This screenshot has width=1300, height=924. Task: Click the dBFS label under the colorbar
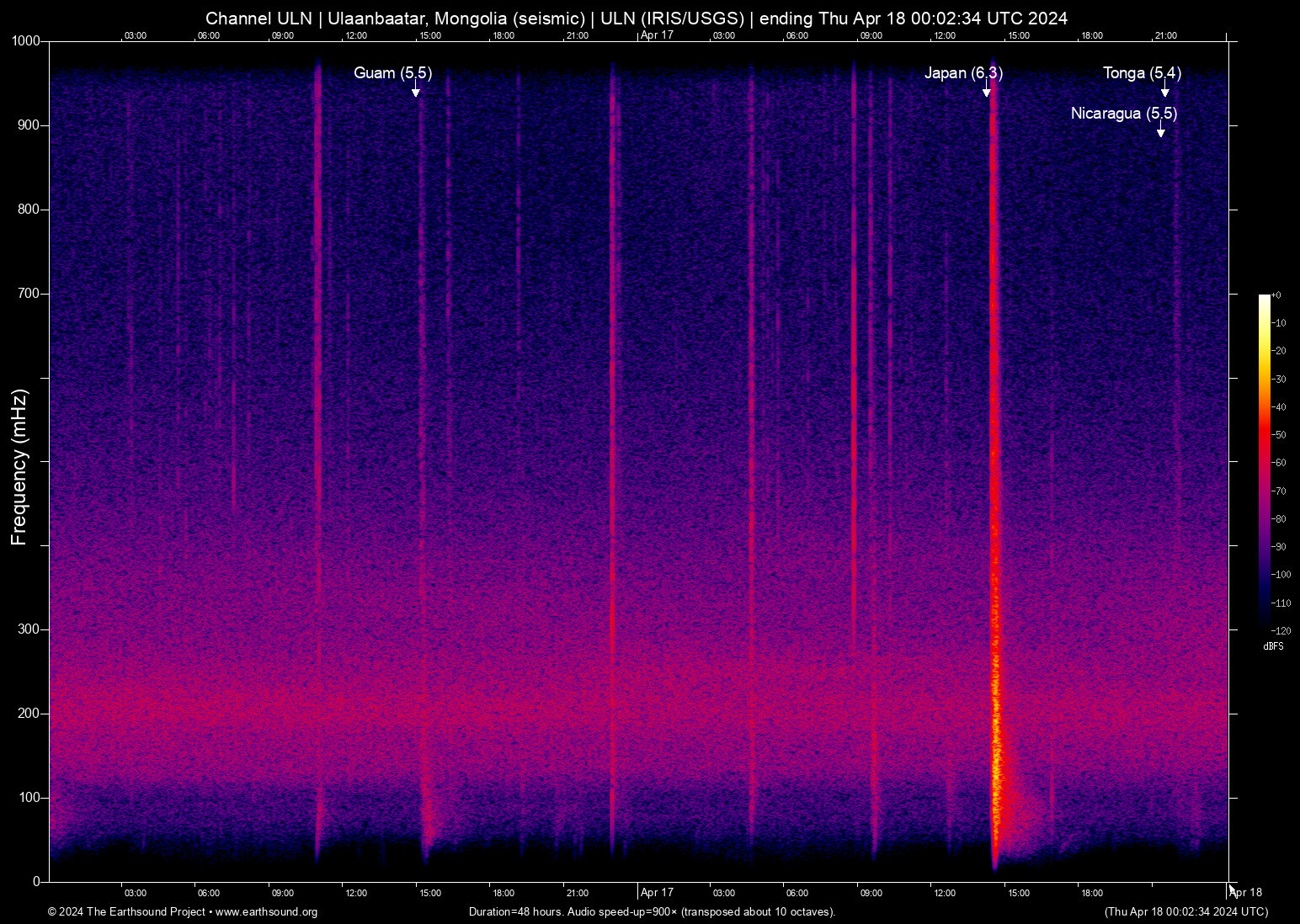[1272, 646]
